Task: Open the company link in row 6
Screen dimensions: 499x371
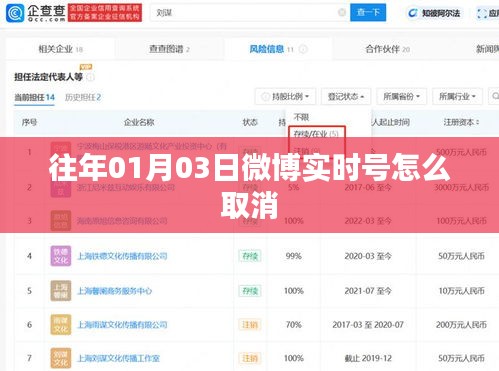Action: click(122, 325)
